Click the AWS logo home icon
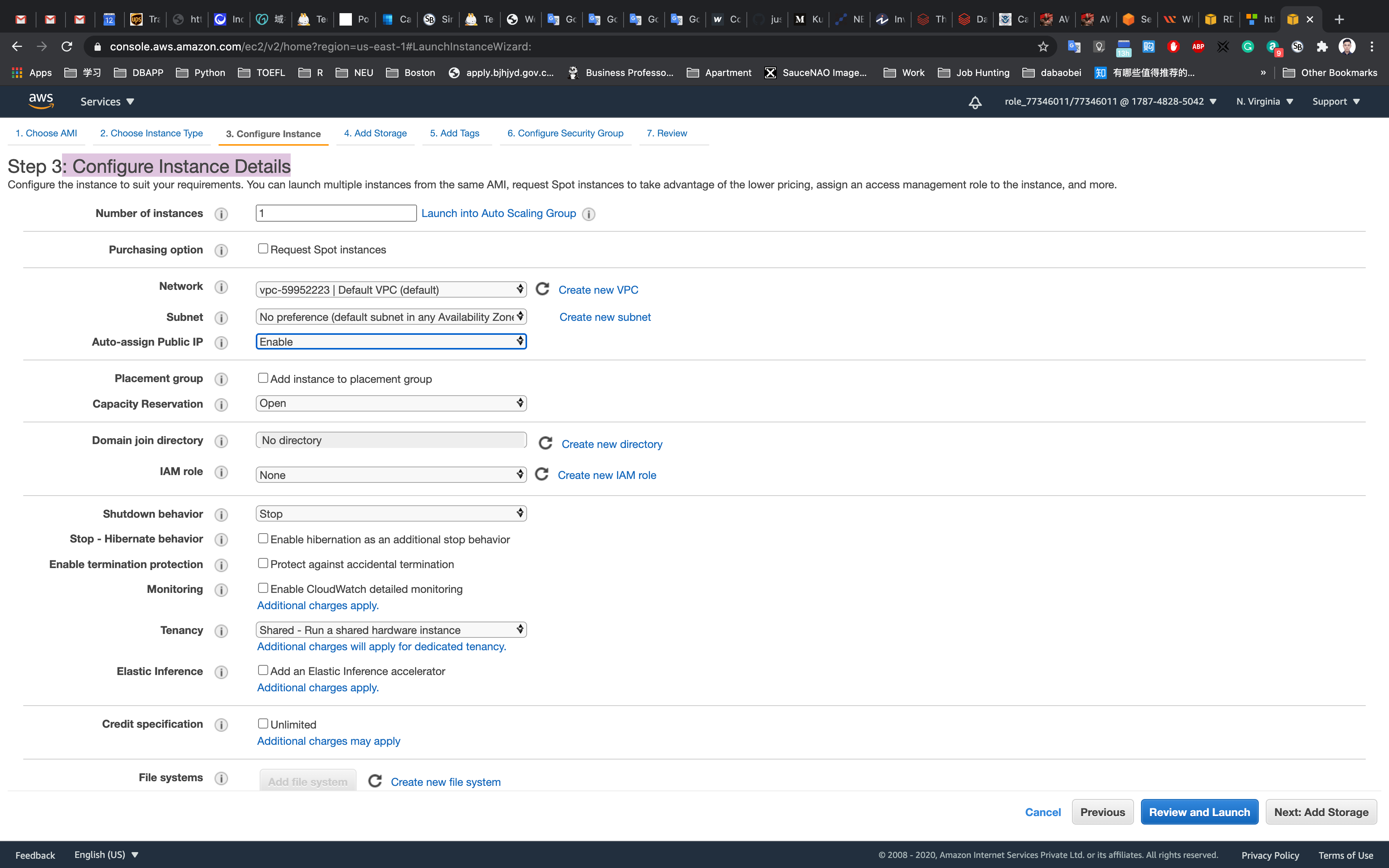 pos(41,101)
